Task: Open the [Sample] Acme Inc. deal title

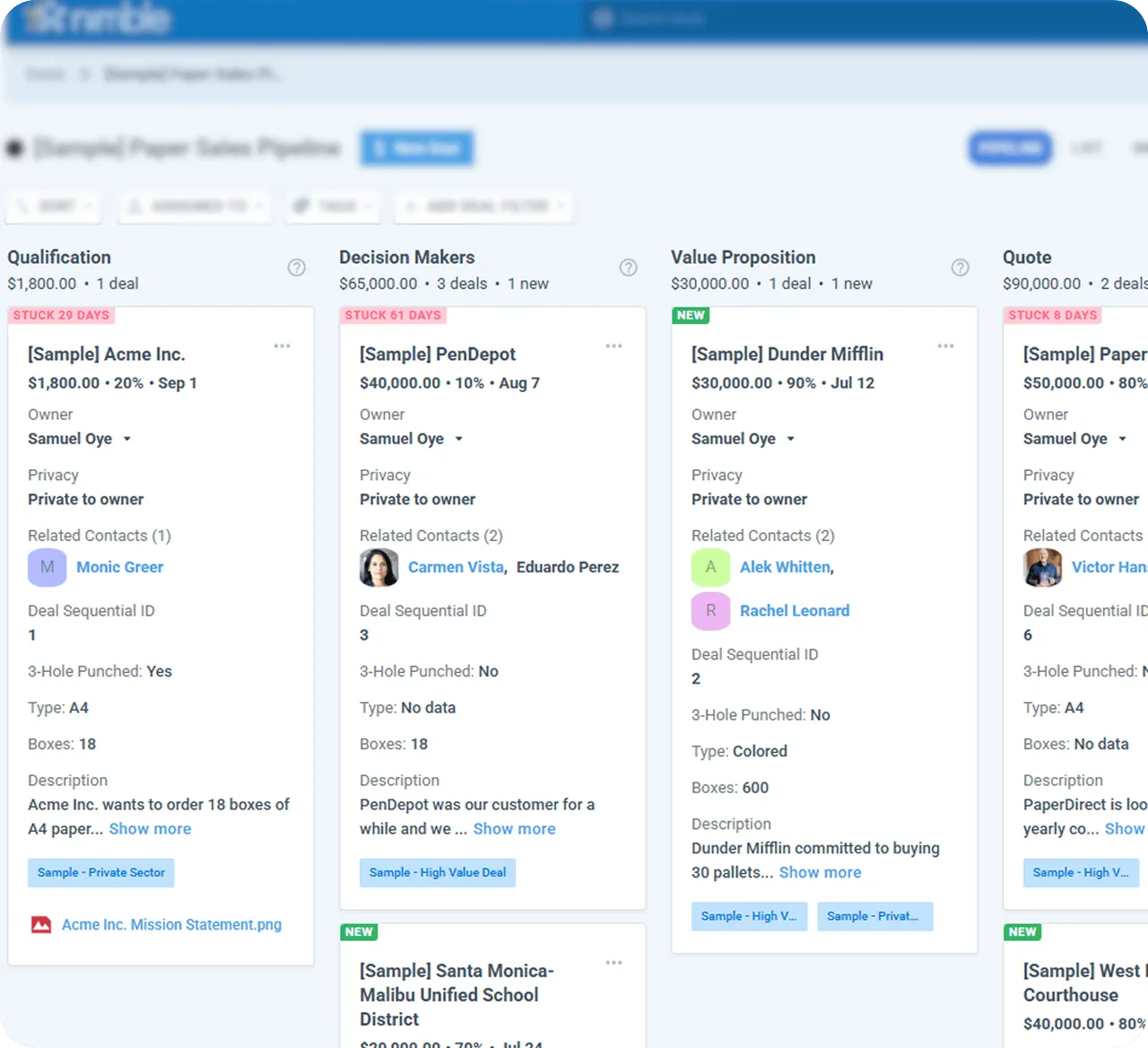Action: click(107, 354)
